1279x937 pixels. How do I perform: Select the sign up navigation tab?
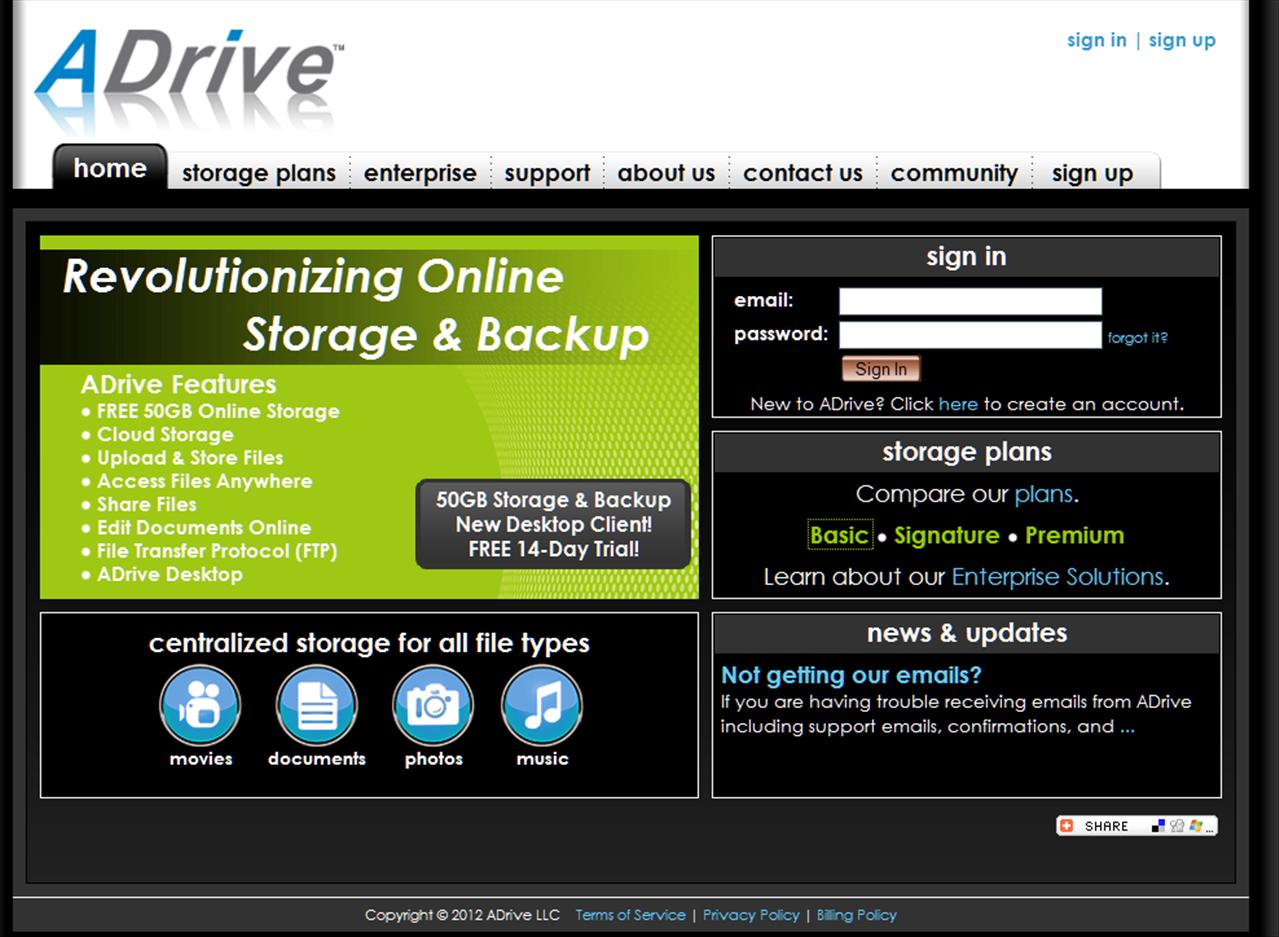pos(1092,173)
